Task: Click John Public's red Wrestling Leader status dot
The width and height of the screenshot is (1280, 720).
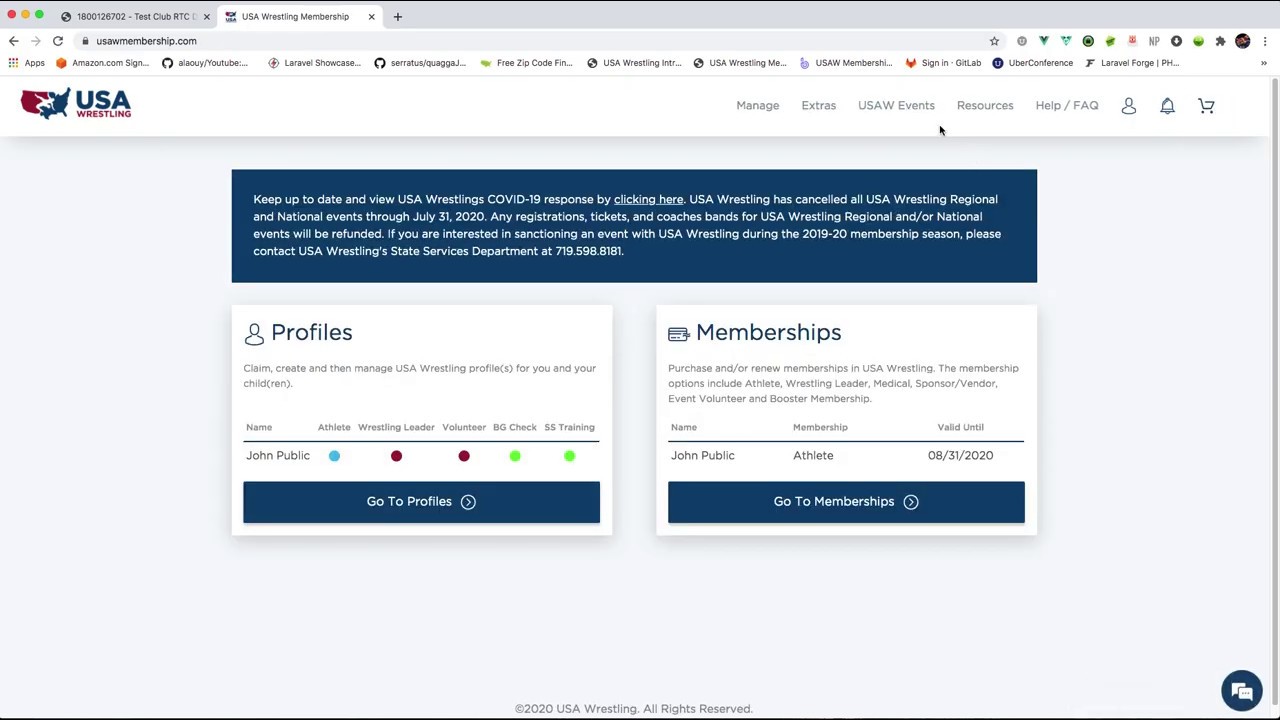Action: click(x=396, y=456)
